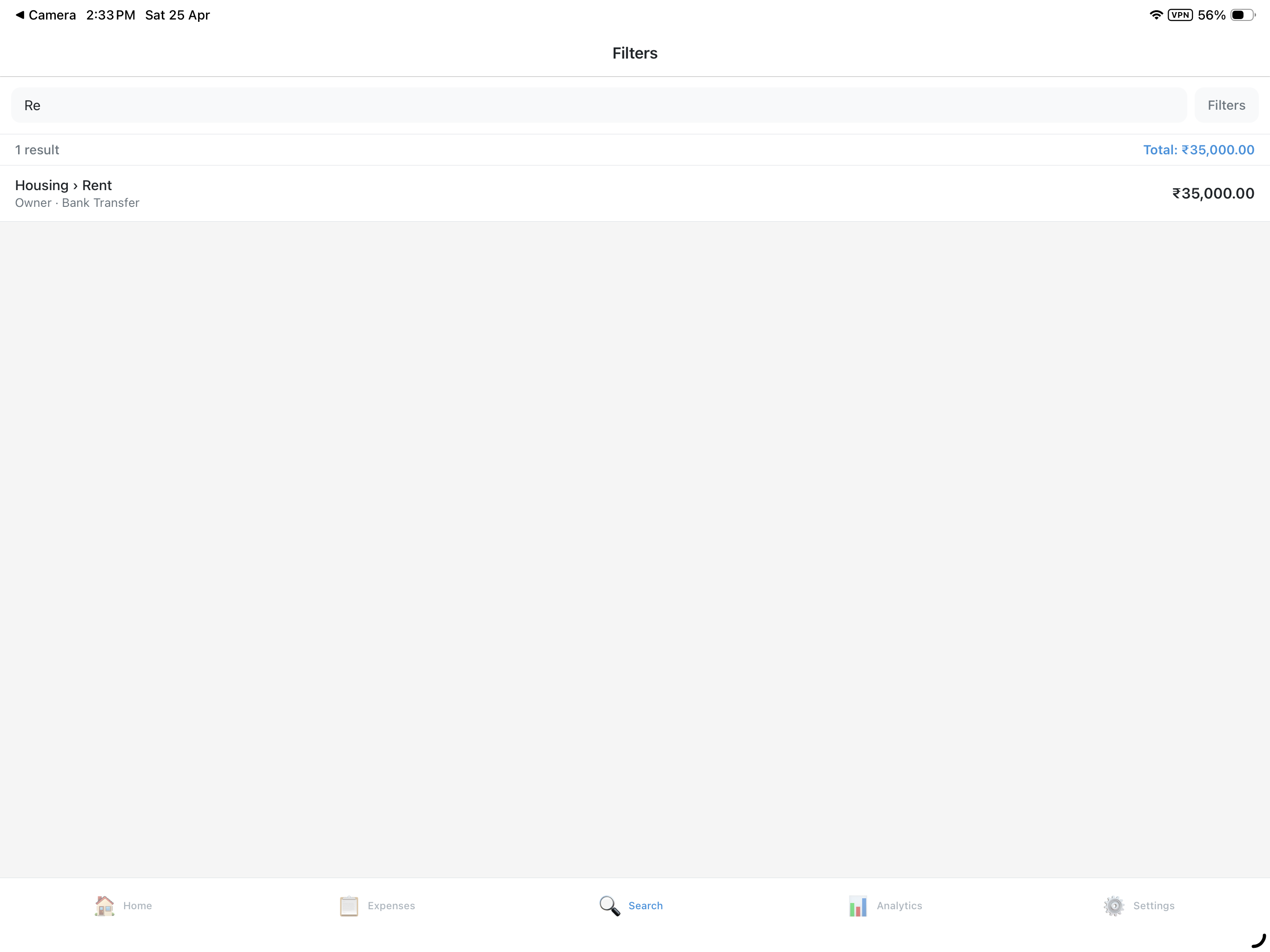Image resolution: width=1270 pixels, height=952 pixels.
Task: Tap the Wi-Fi status icon
Action: click(x=1156, y=15)
